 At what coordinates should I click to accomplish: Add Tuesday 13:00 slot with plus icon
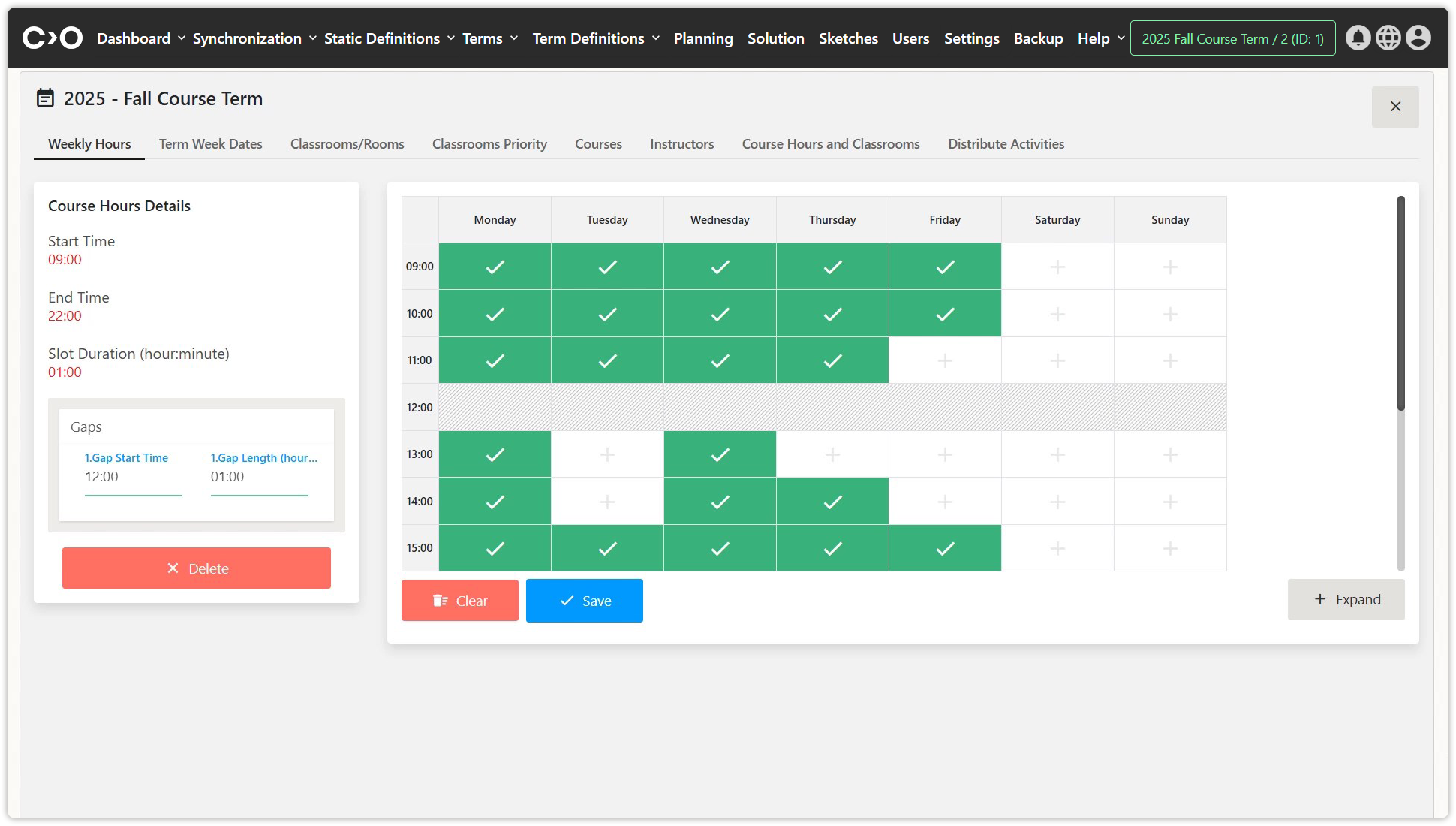(607, 454)
